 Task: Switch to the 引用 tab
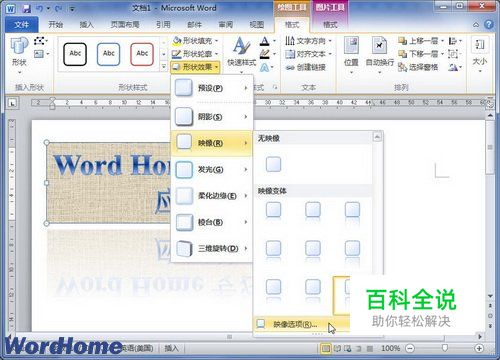[x=163, y=25]
